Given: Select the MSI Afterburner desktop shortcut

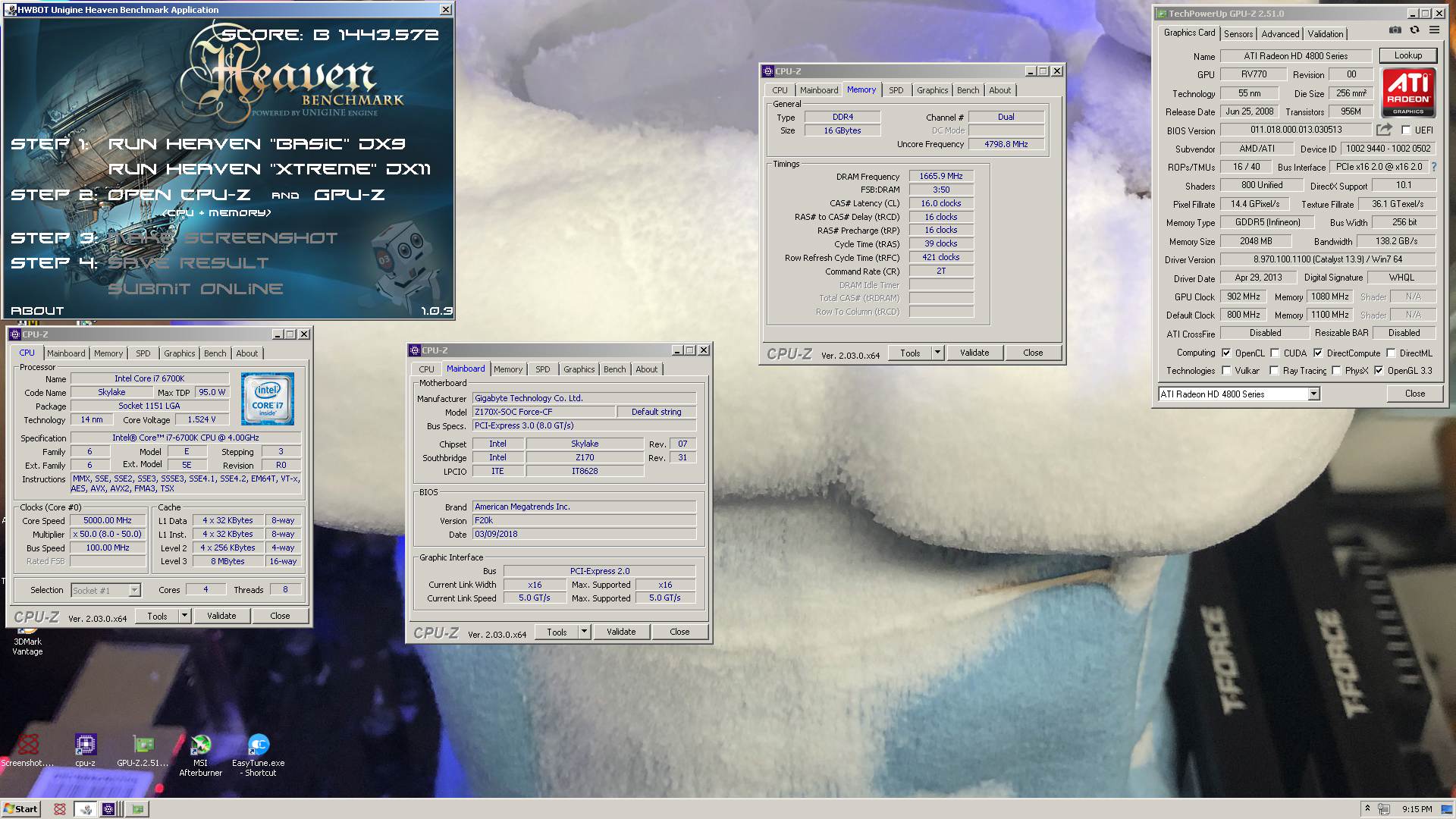Looking at the screenshot, I should coord(200,756).
